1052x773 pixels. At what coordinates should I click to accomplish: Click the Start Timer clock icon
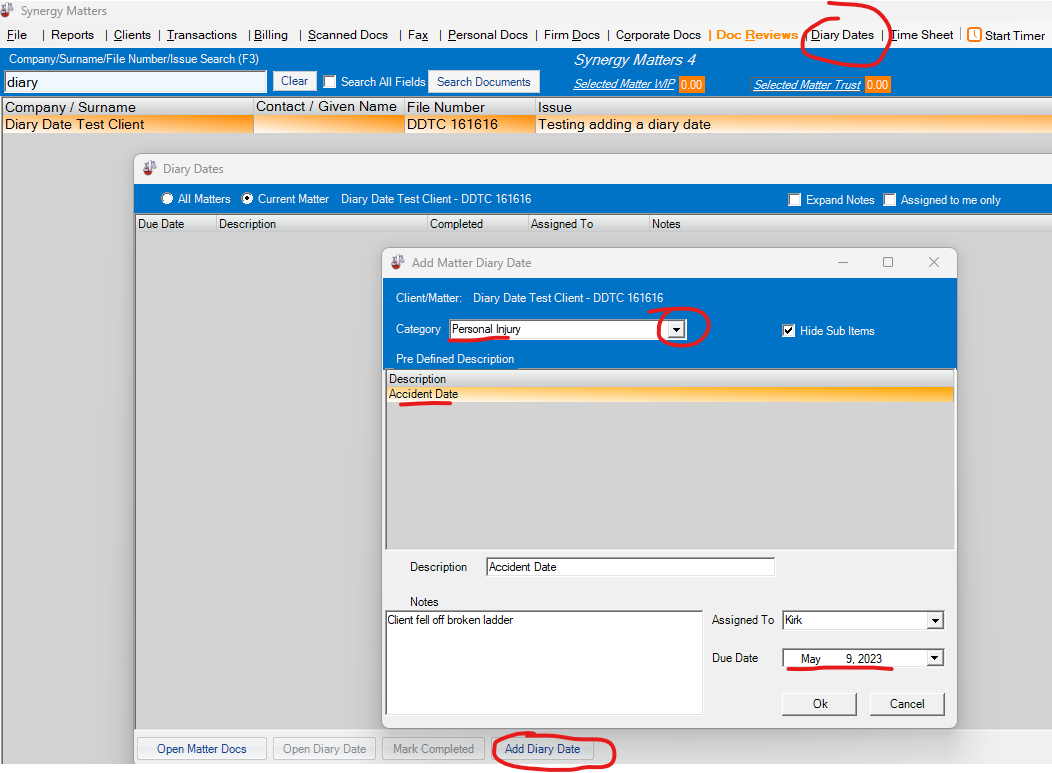pos(974,35)
